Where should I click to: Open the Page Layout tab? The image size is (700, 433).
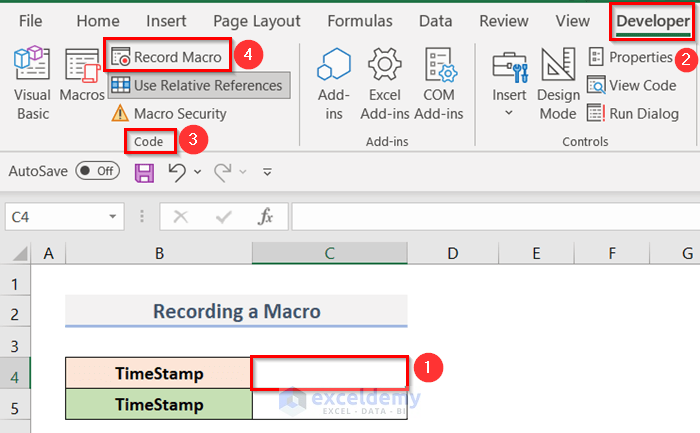click(254, 20)
